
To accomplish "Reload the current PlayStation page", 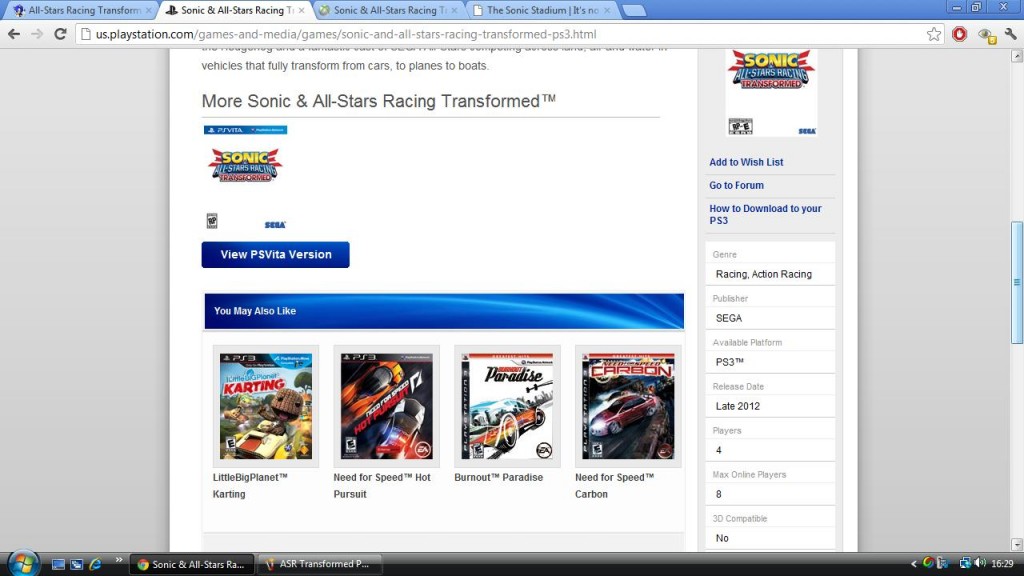I will click(60, 34).
